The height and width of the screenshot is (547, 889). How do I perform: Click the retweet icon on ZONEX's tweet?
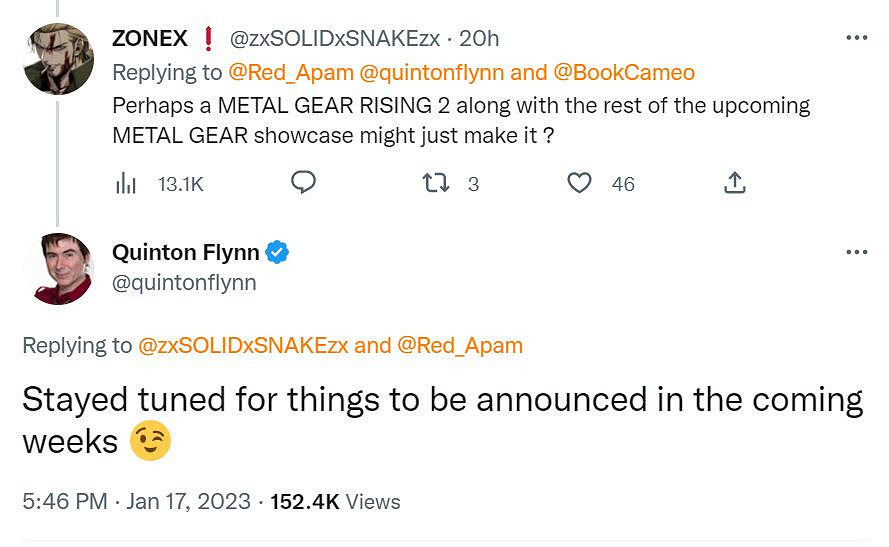pos(435,183)
